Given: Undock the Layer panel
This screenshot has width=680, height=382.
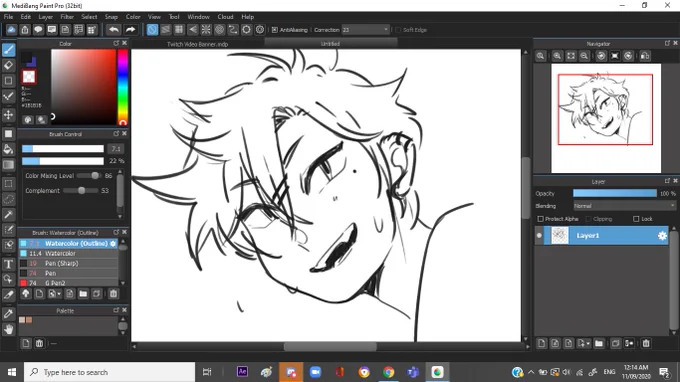Looking at the screenshot, I should (x=667, y=181).
